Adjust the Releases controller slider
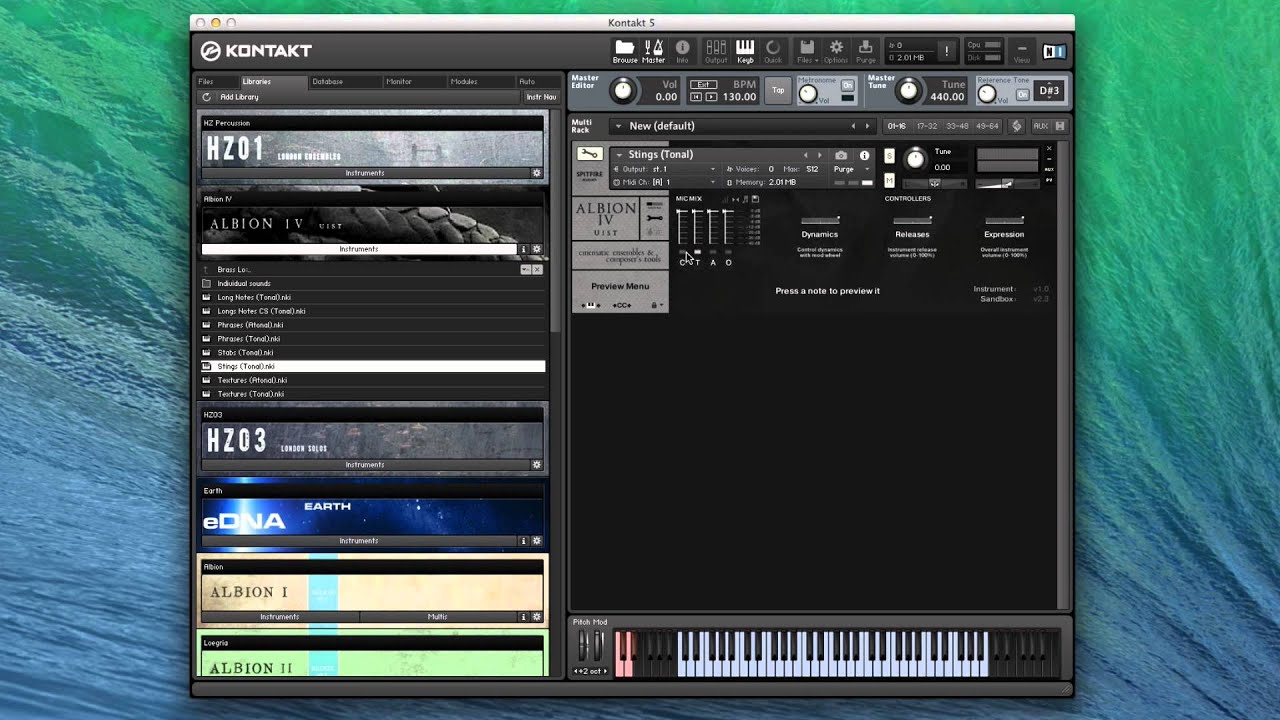1280x720 pixels. pyautogui.click(x=912, y=220)
